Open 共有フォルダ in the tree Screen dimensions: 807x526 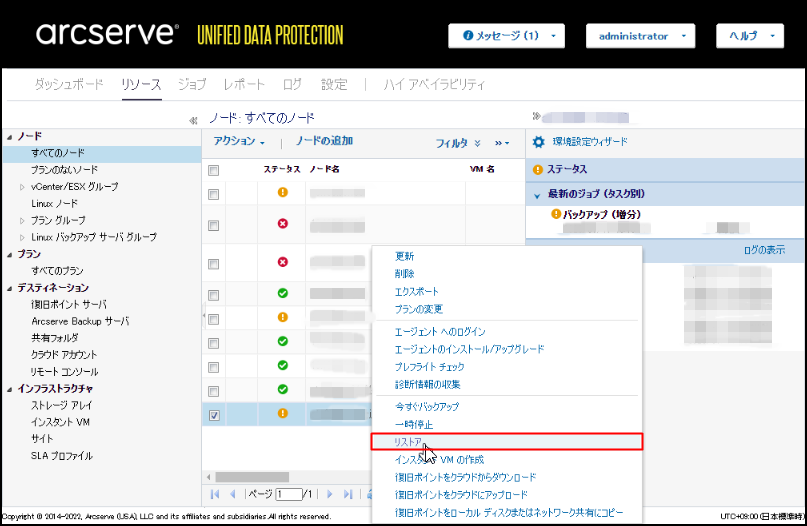point(55,338)
